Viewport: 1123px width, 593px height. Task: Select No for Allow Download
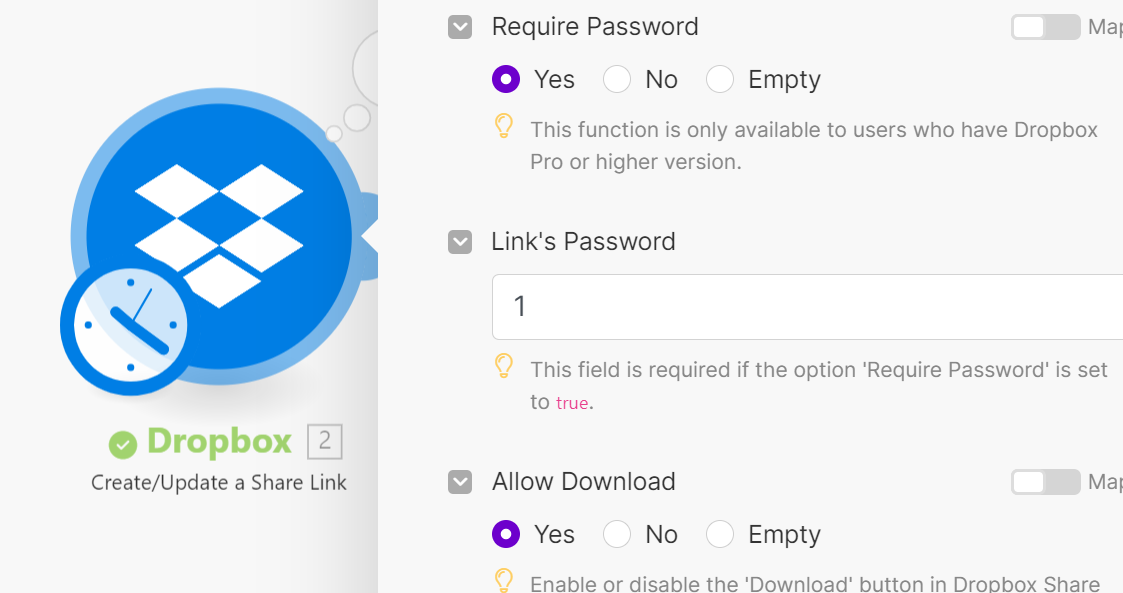coord(617,534)
